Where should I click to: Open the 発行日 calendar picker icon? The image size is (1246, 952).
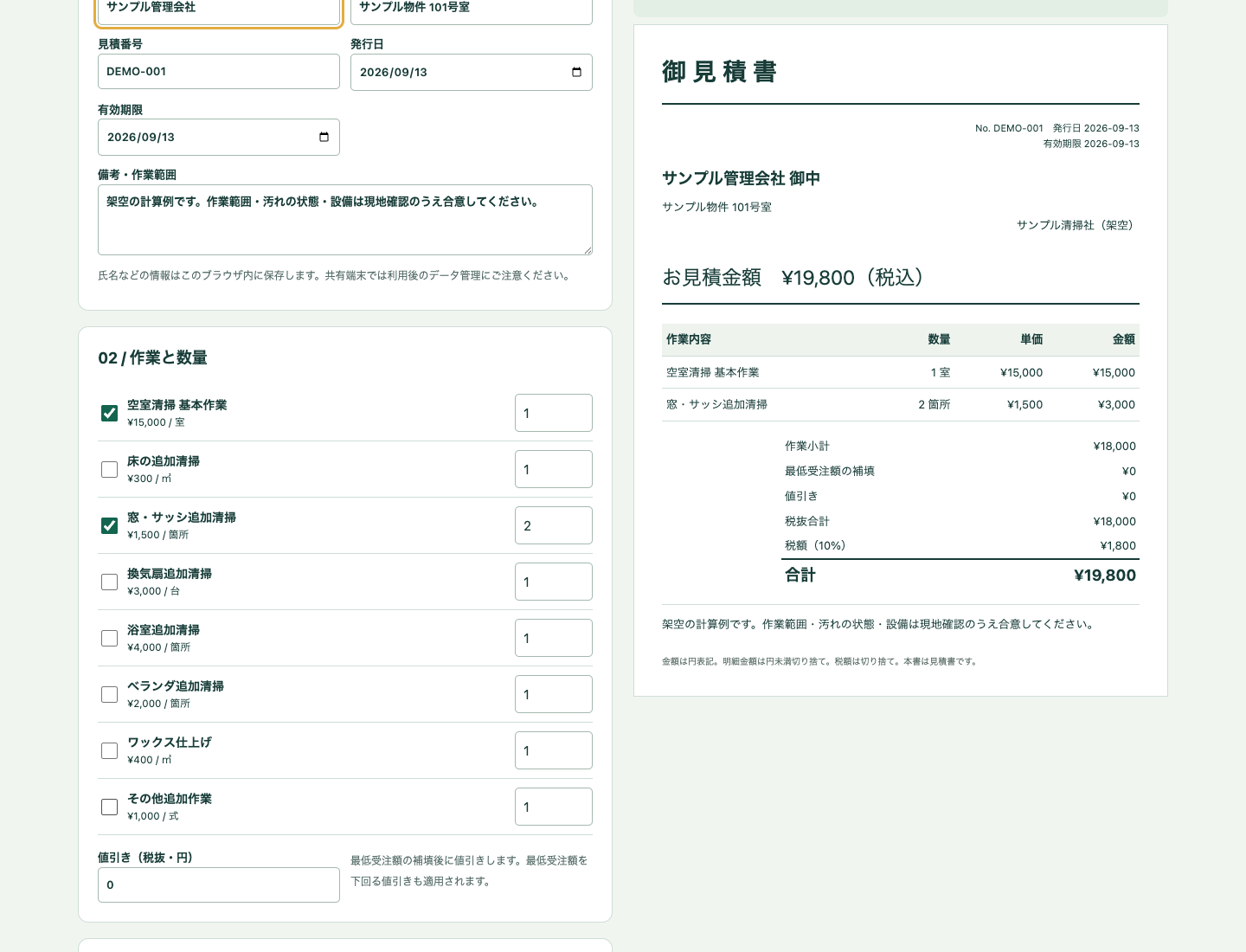pos(577,72)
